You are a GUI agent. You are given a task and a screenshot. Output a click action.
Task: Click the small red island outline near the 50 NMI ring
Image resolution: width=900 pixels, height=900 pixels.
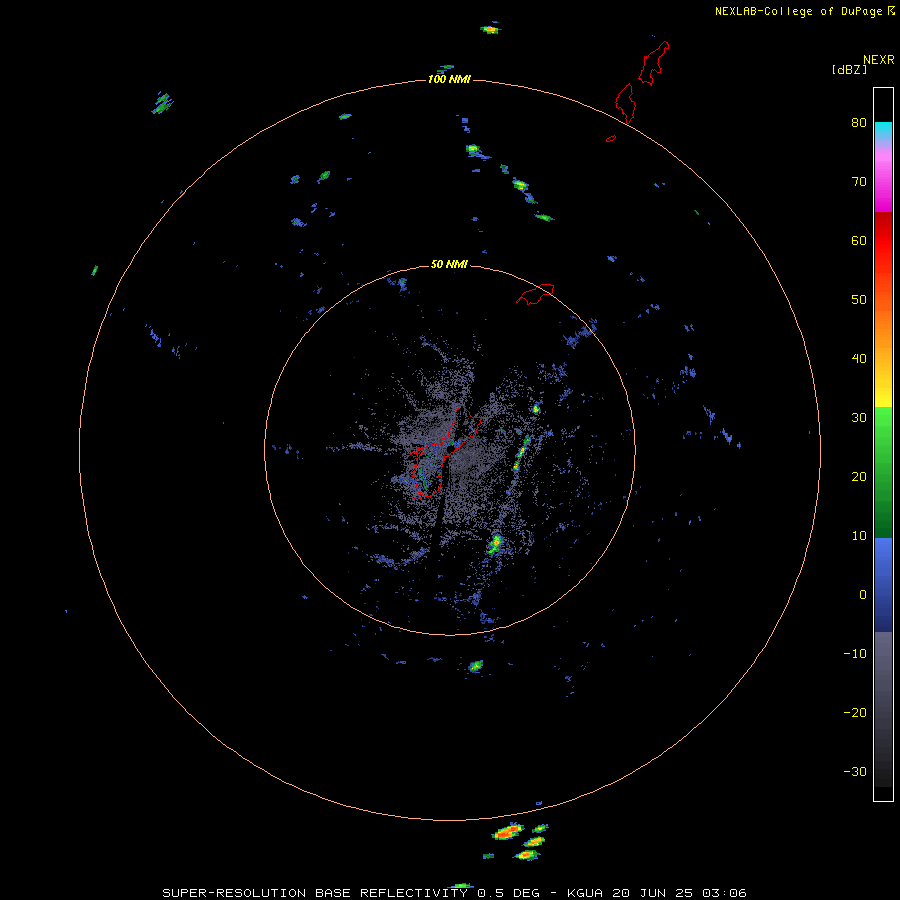(535, 293)
